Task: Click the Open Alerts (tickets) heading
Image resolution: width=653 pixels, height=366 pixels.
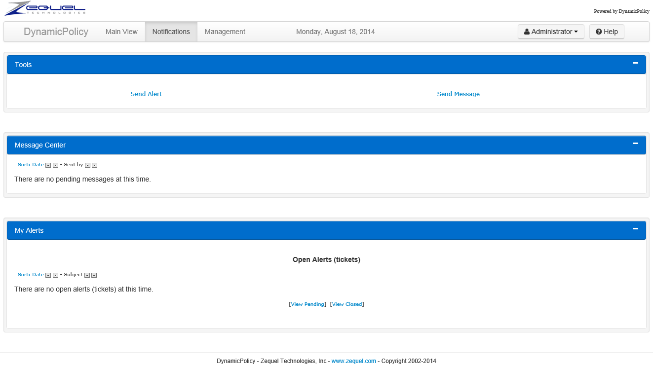Action: pos(326,260)
